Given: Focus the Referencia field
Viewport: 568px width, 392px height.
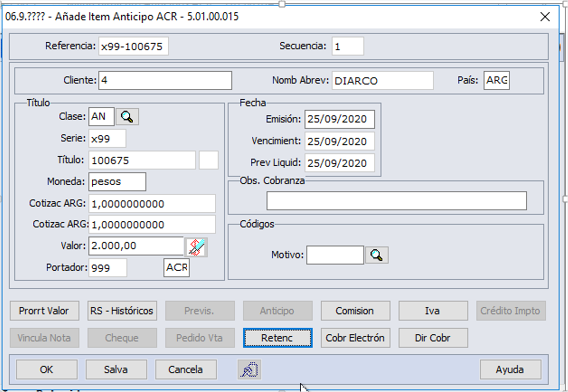Looking at the screenshot, I should (133, 46).
